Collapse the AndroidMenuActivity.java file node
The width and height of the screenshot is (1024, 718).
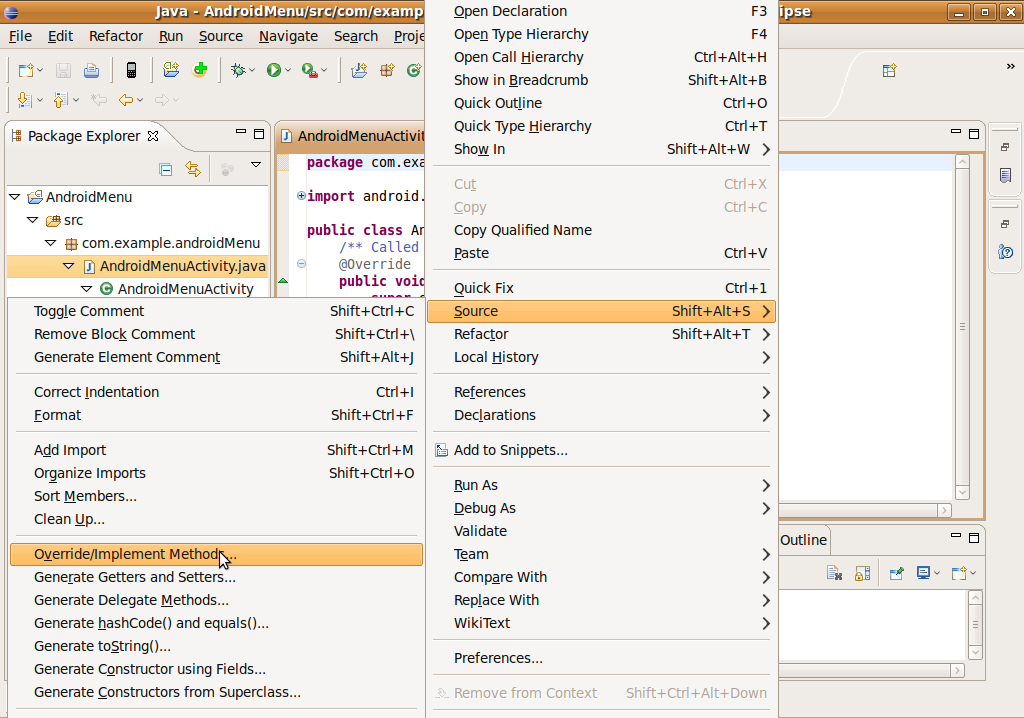click(x=69, y=266)
